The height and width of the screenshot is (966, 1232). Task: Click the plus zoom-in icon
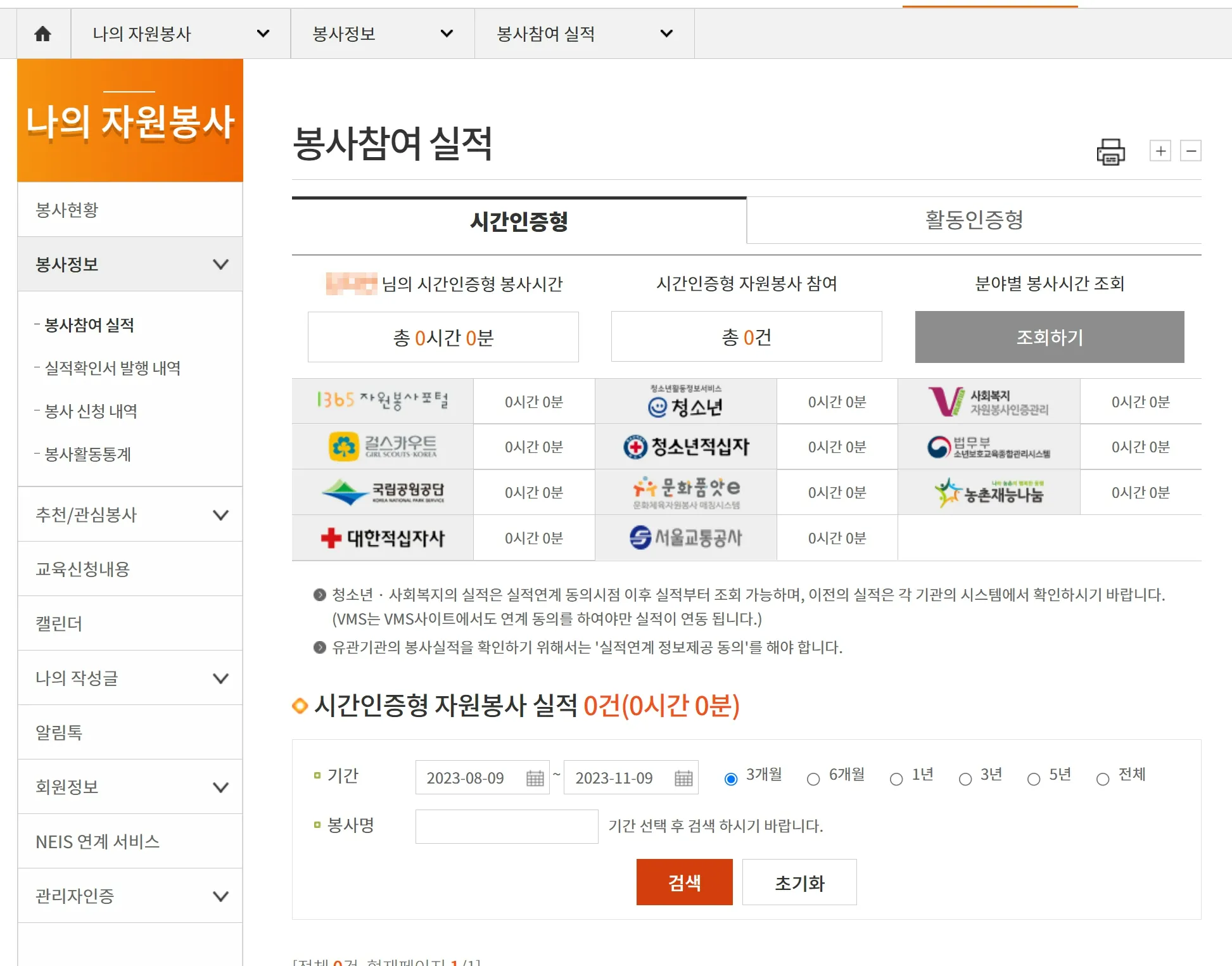point(1160,151)
